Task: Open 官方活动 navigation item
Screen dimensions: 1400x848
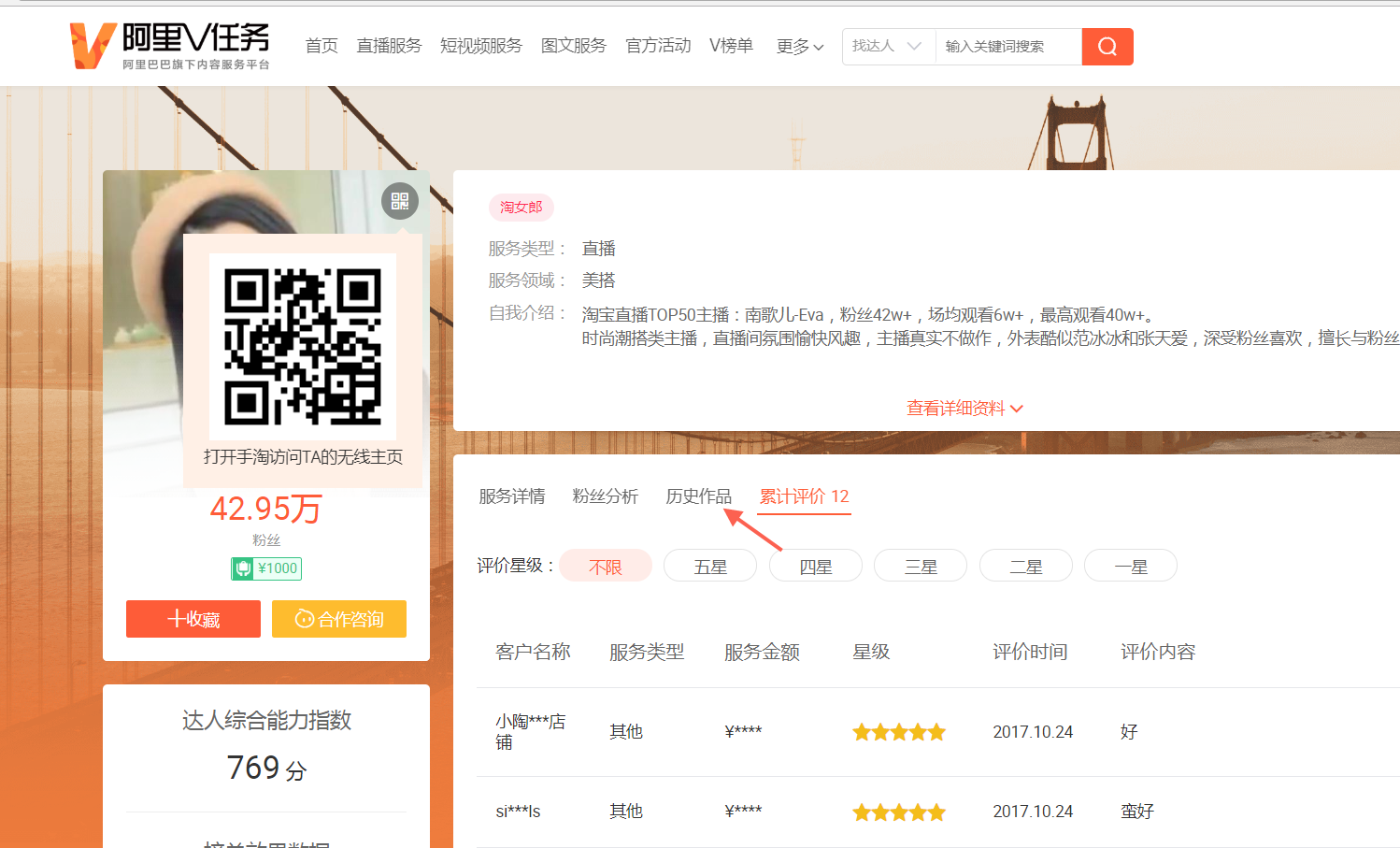Action: pyautogui.click(x=658, y=46)
